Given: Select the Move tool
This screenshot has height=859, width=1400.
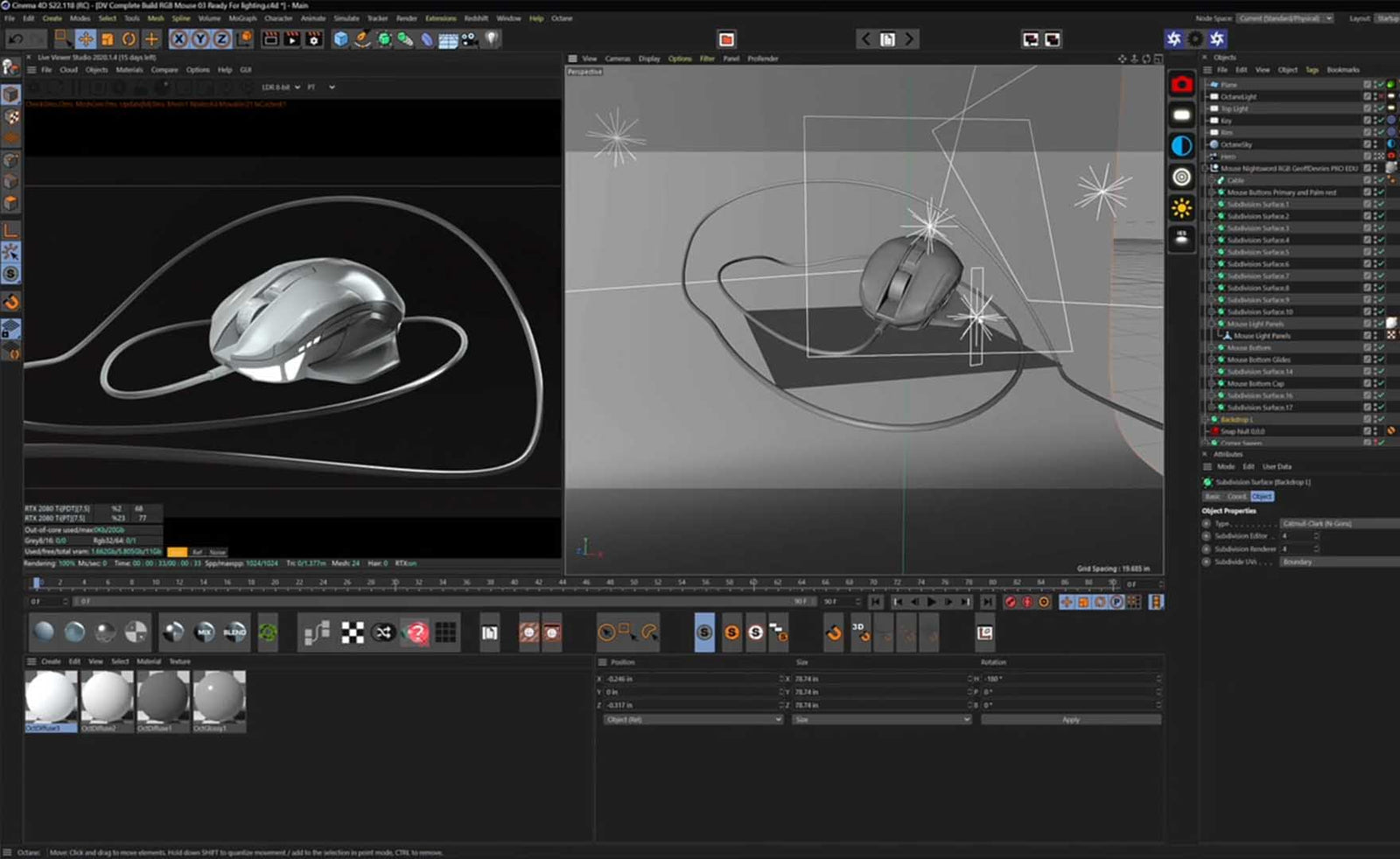Looking at the screenshot, I should point(87,39).
